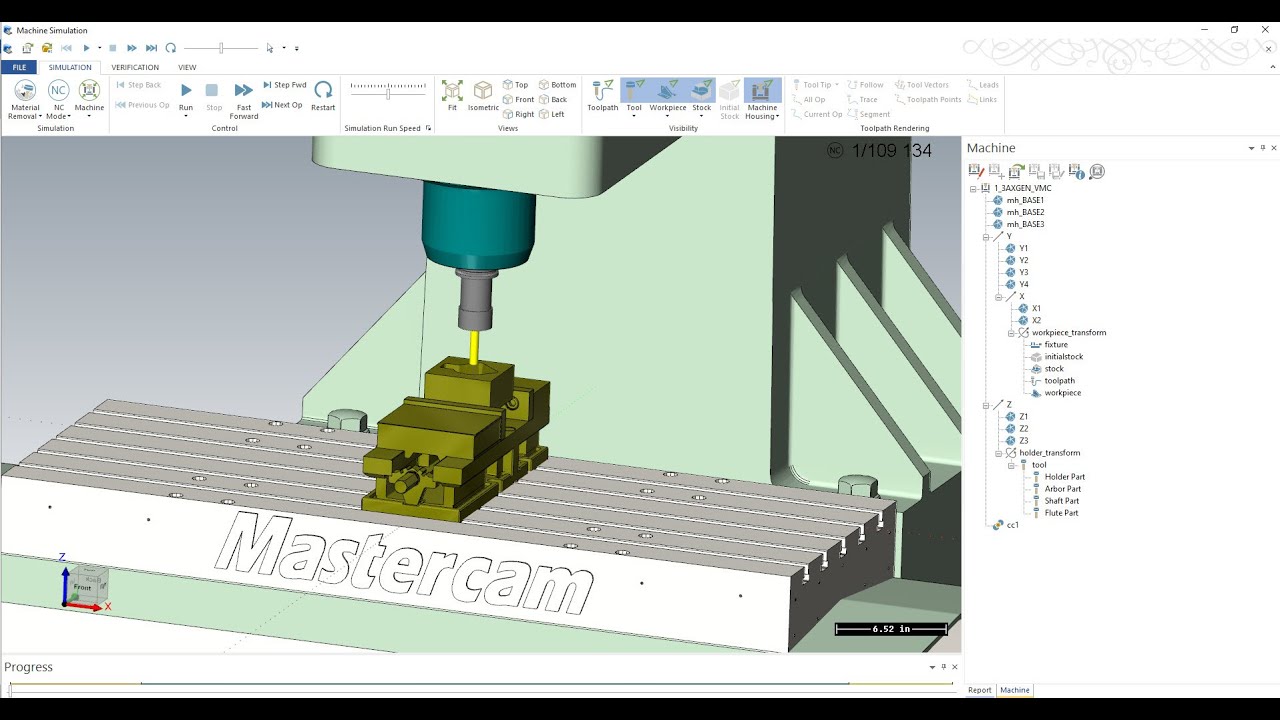
Task: Set view to Right
Action: (x=518, y=114)
